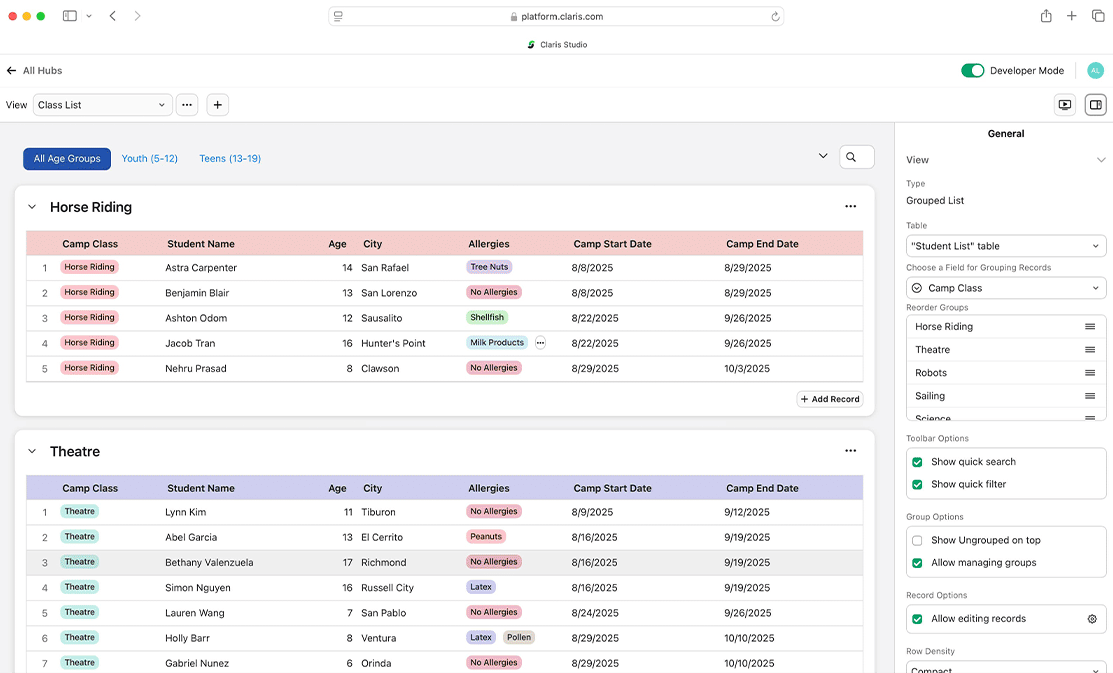Click the ellipsis menu beside Class List view
The height and width of the screenshot is (673, 1113).
pos(187,104)
